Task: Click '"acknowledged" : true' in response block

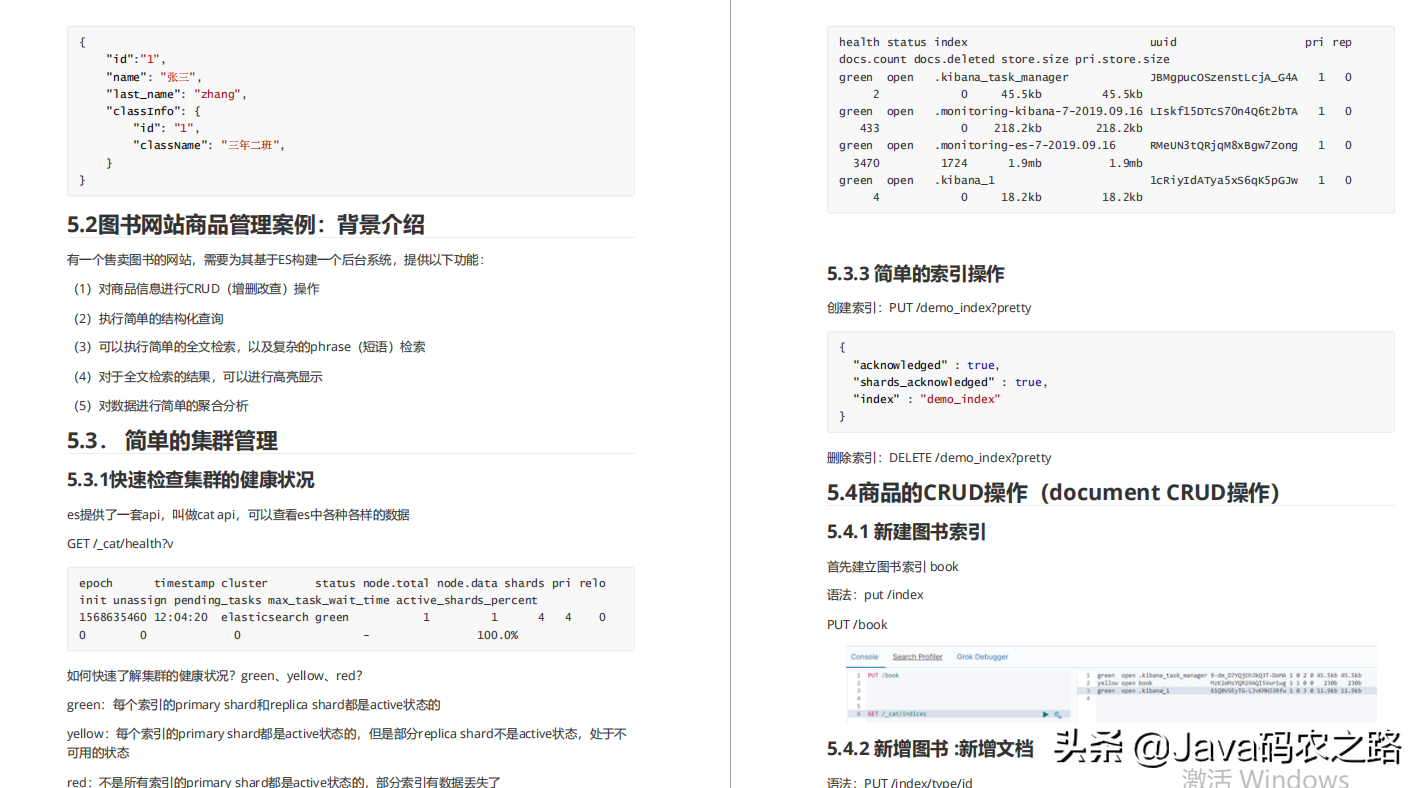Action: coord(926,365)
